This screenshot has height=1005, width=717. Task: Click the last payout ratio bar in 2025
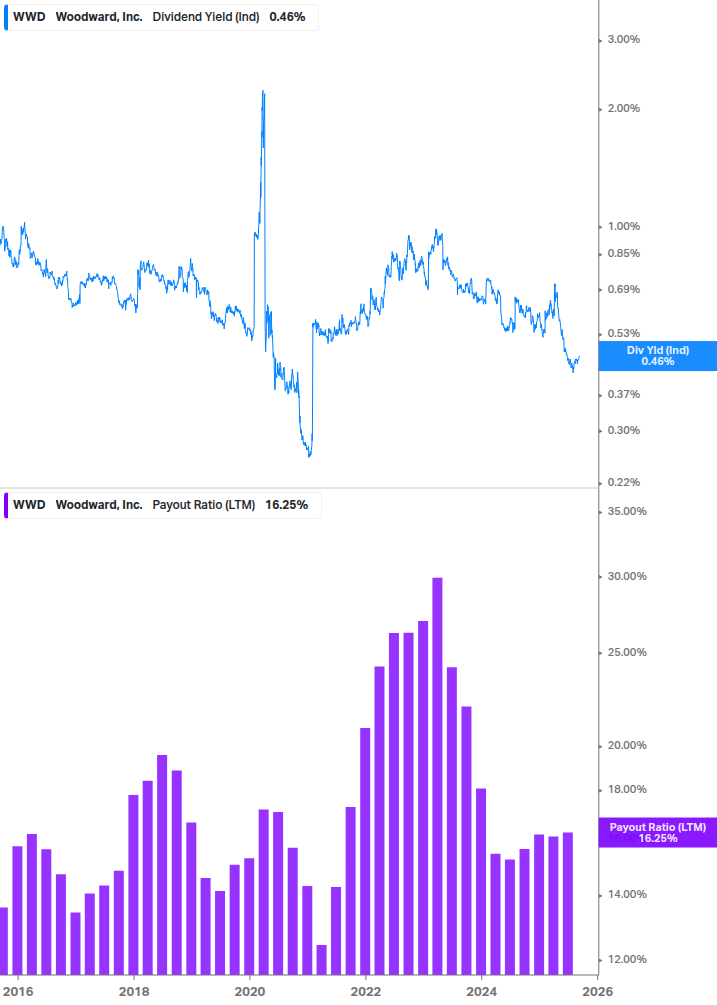point(568,903)
